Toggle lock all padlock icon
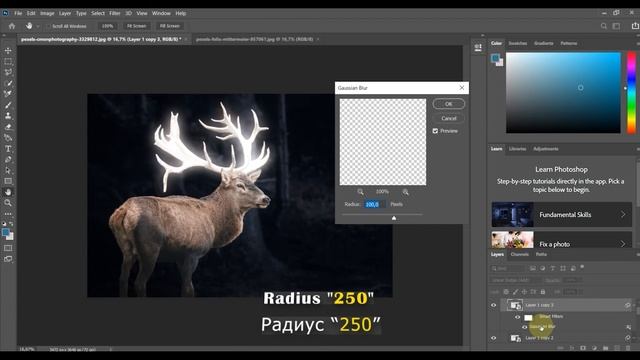Viewport: 640px width, 360px height. point(543,292)
